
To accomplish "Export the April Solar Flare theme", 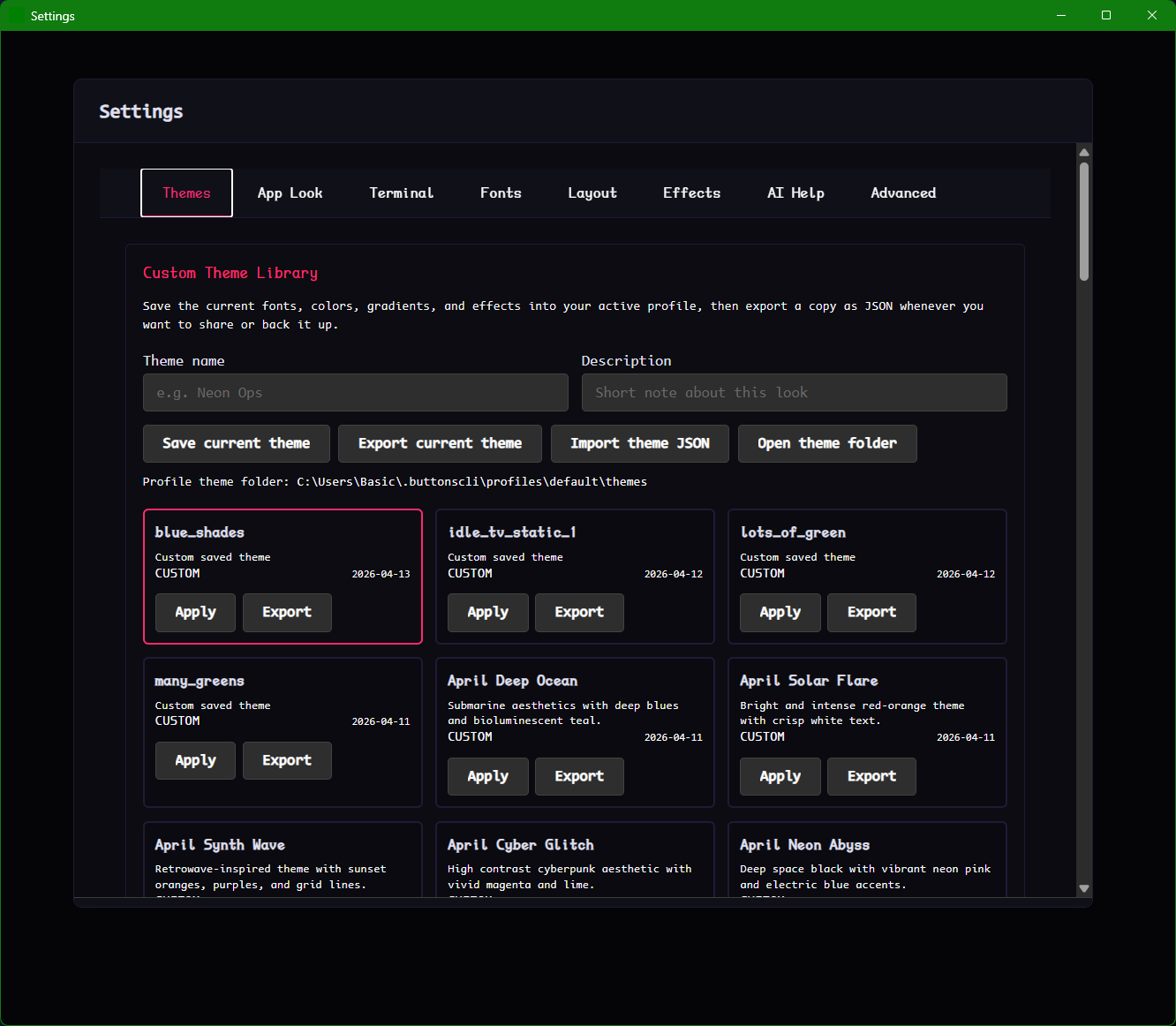I will pyautogui.click(x=871, y=776).
